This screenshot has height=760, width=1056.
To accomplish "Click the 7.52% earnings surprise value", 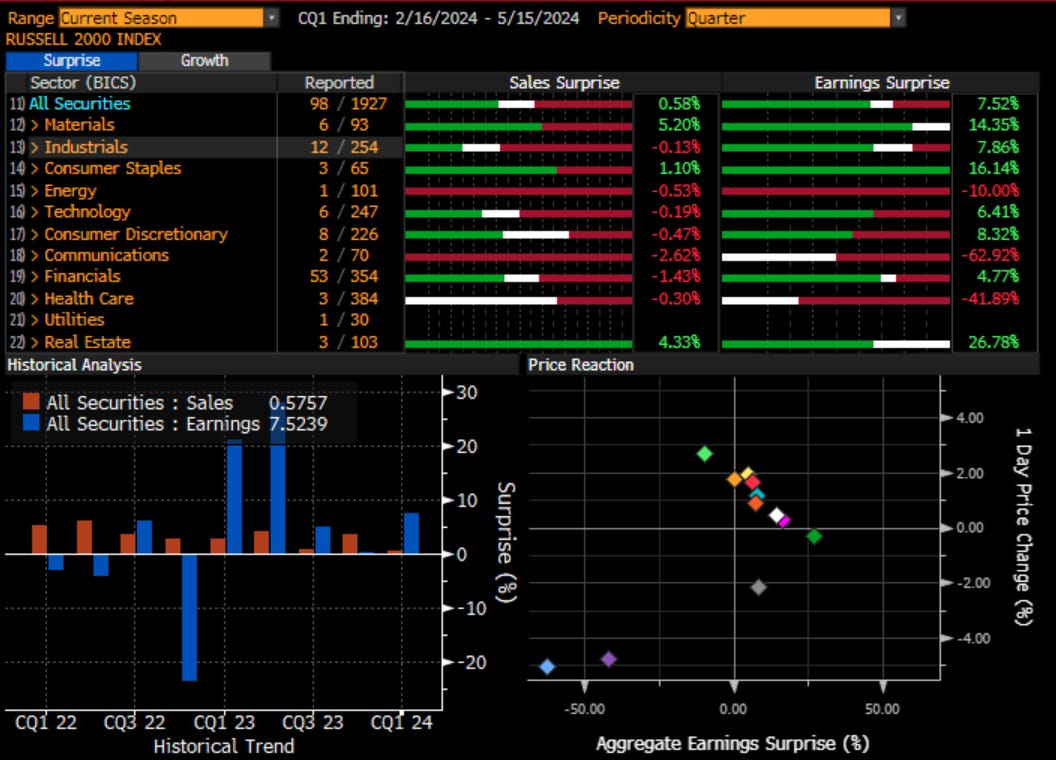I will coord(997,104).
